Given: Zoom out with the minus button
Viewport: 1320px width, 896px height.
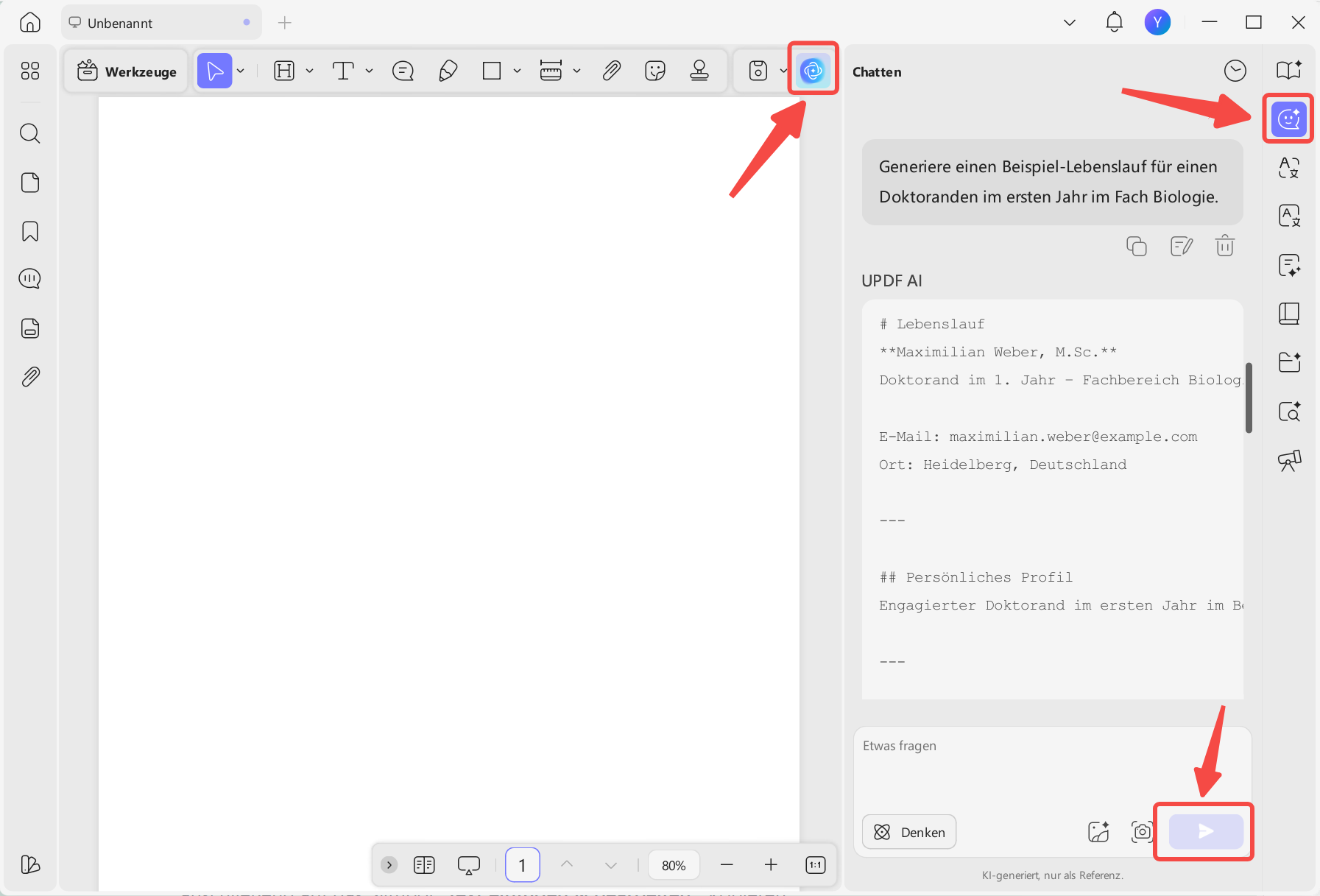Looking at the screenshot, I should coord(727,865).
